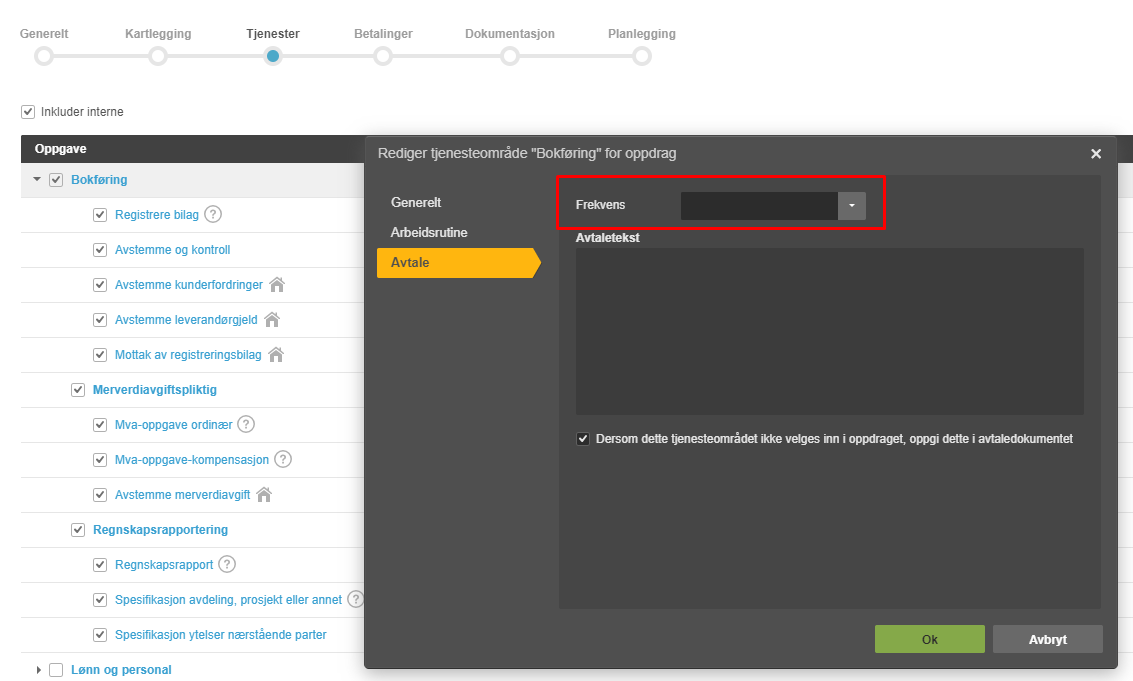Open the Avstemme og kontroll link
This screenshot has height=681, width=1133.
[173, 249]
